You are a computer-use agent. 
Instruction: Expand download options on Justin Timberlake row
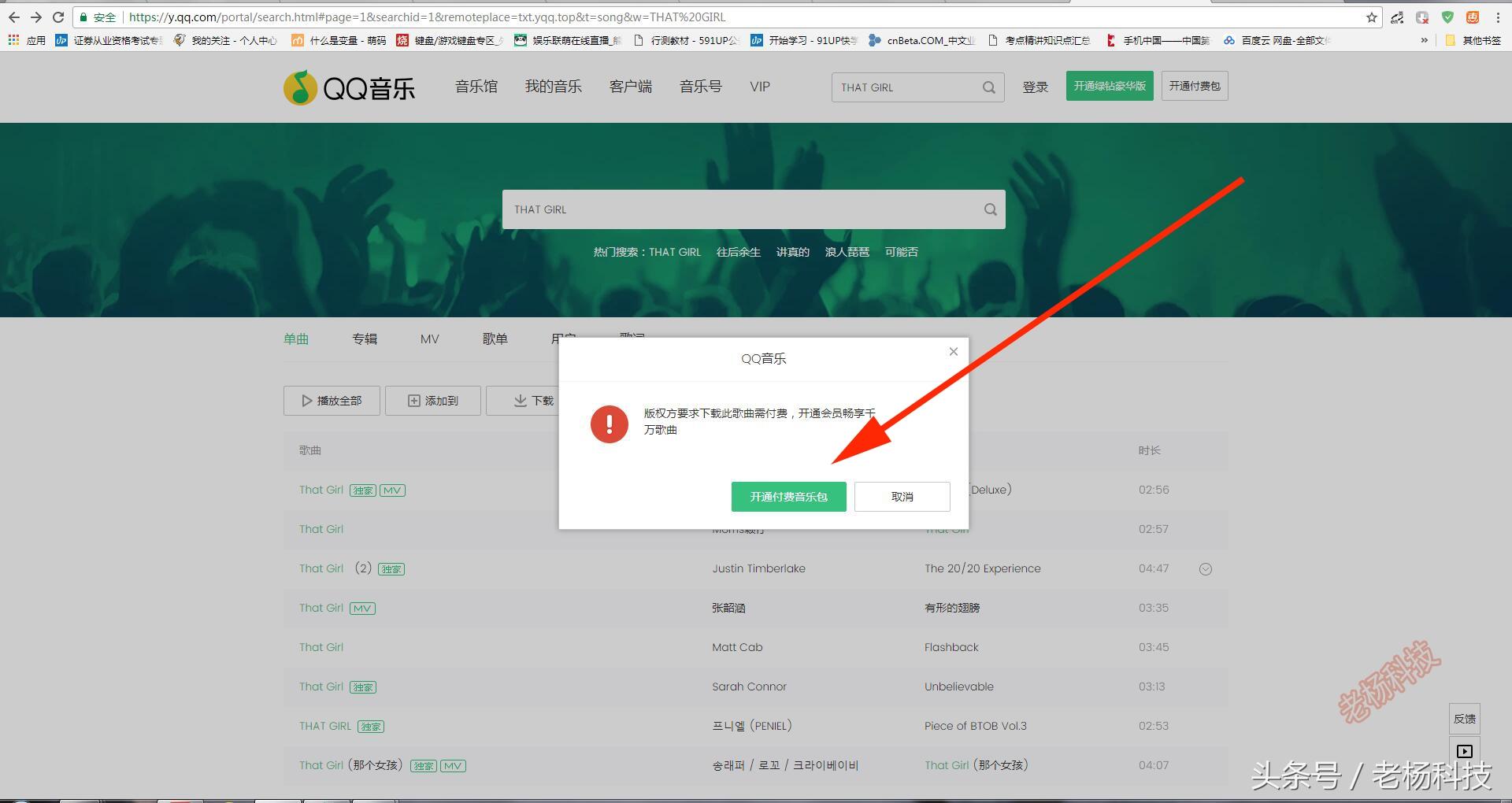(1205, 568)
